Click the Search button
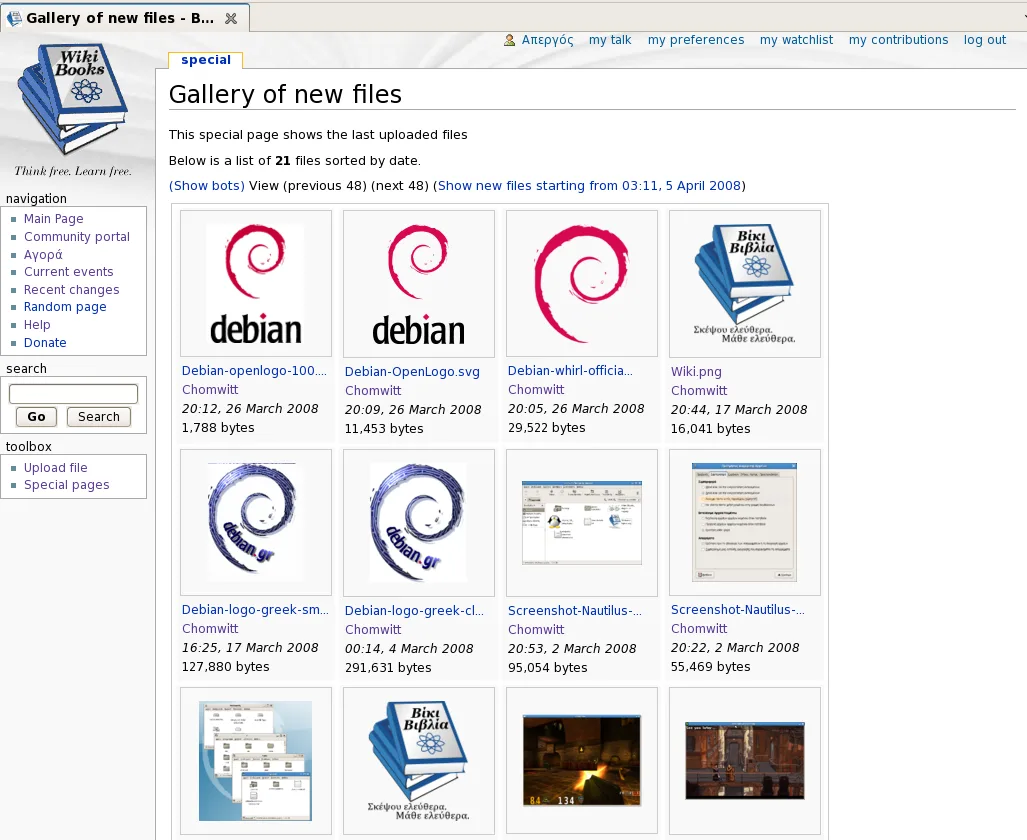 [99, 417]
